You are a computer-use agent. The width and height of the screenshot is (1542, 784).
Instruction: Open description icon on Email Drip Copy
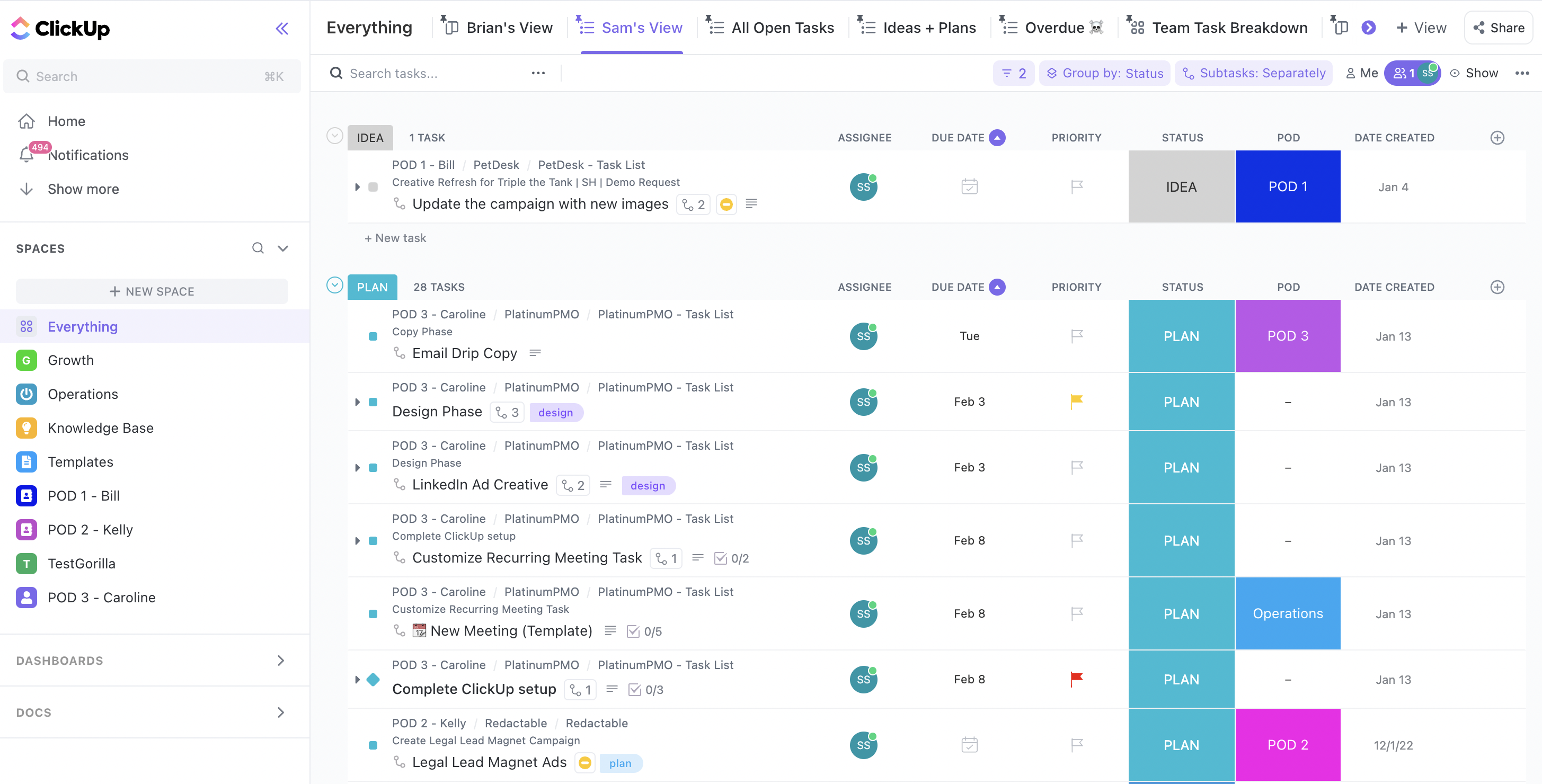tap(535, 353)
